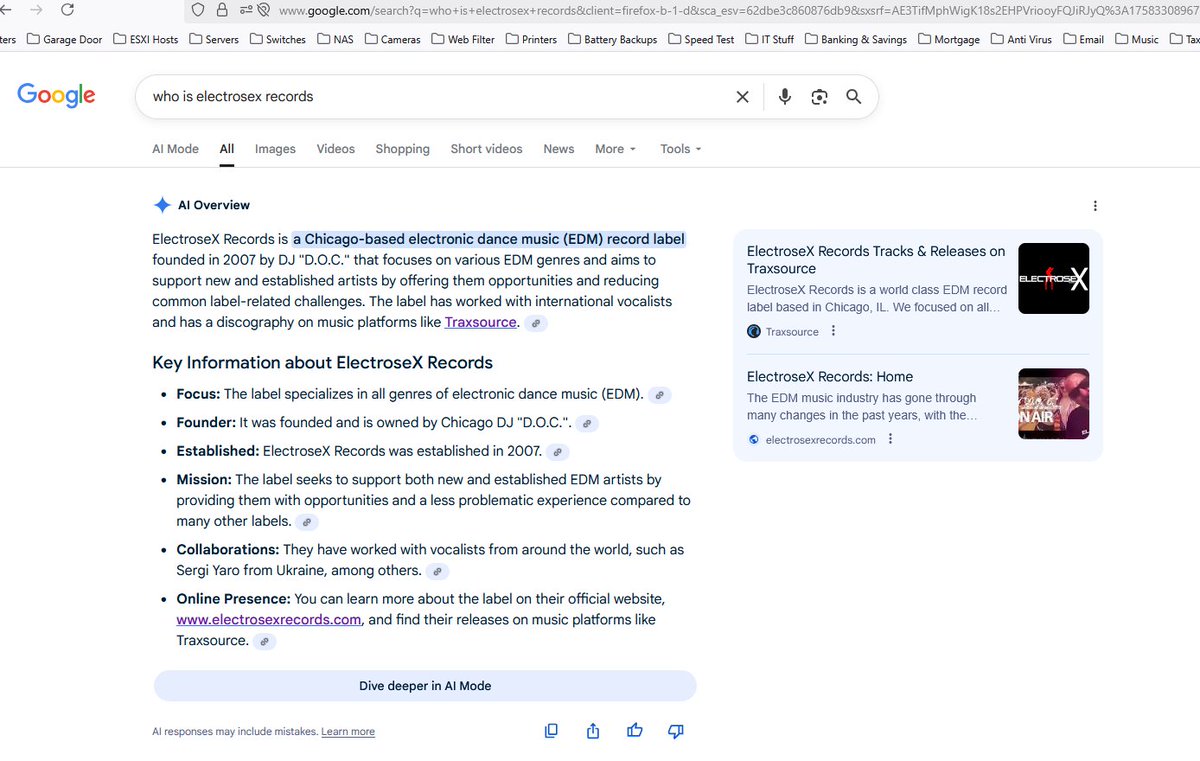Open the ElectroseX Records: Home result

click(830, 377)
